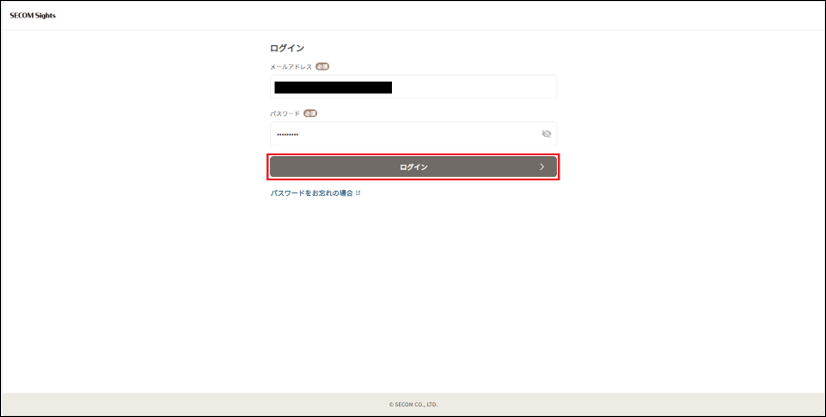Click the パスワード field label
The width and height of the screenshot is (826, 417).
[285, 113]
